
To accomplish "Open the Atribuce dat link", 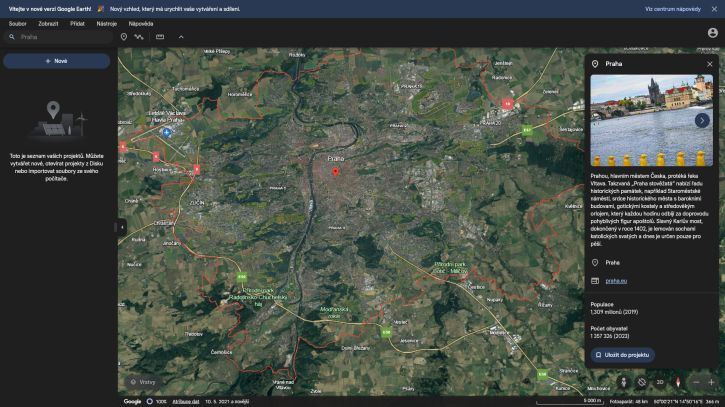I will pyautogui.click(x=186, y=401).
